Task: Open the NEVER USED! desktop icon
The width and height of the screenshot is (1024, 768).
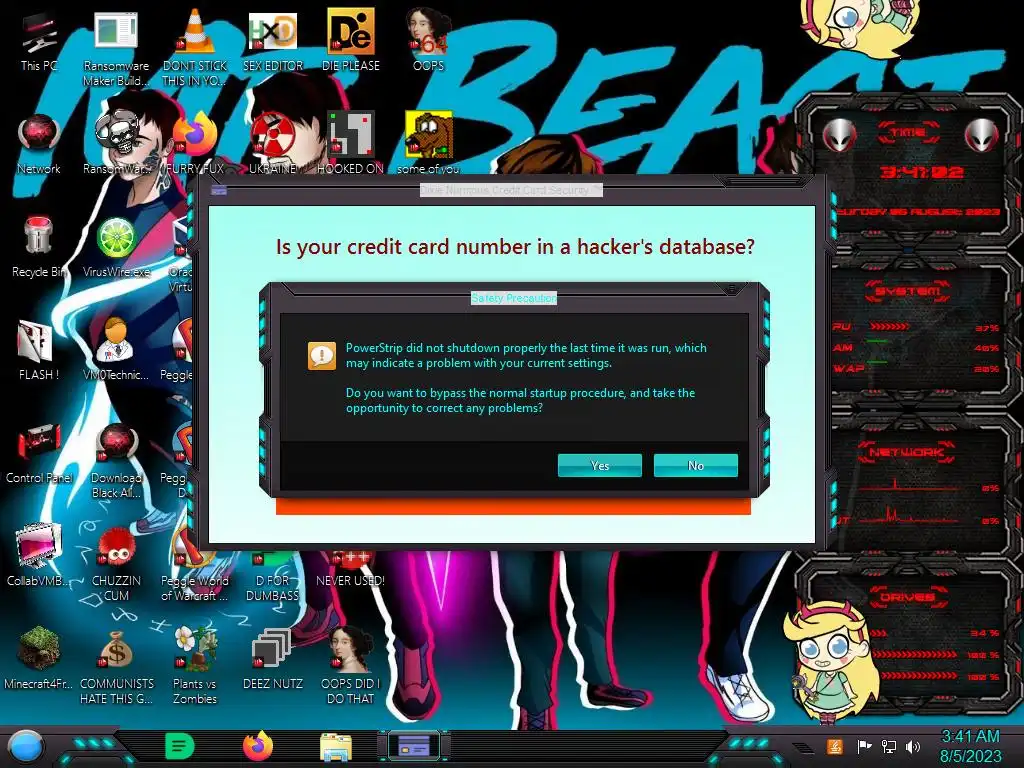Action: [x=351, y=568]
